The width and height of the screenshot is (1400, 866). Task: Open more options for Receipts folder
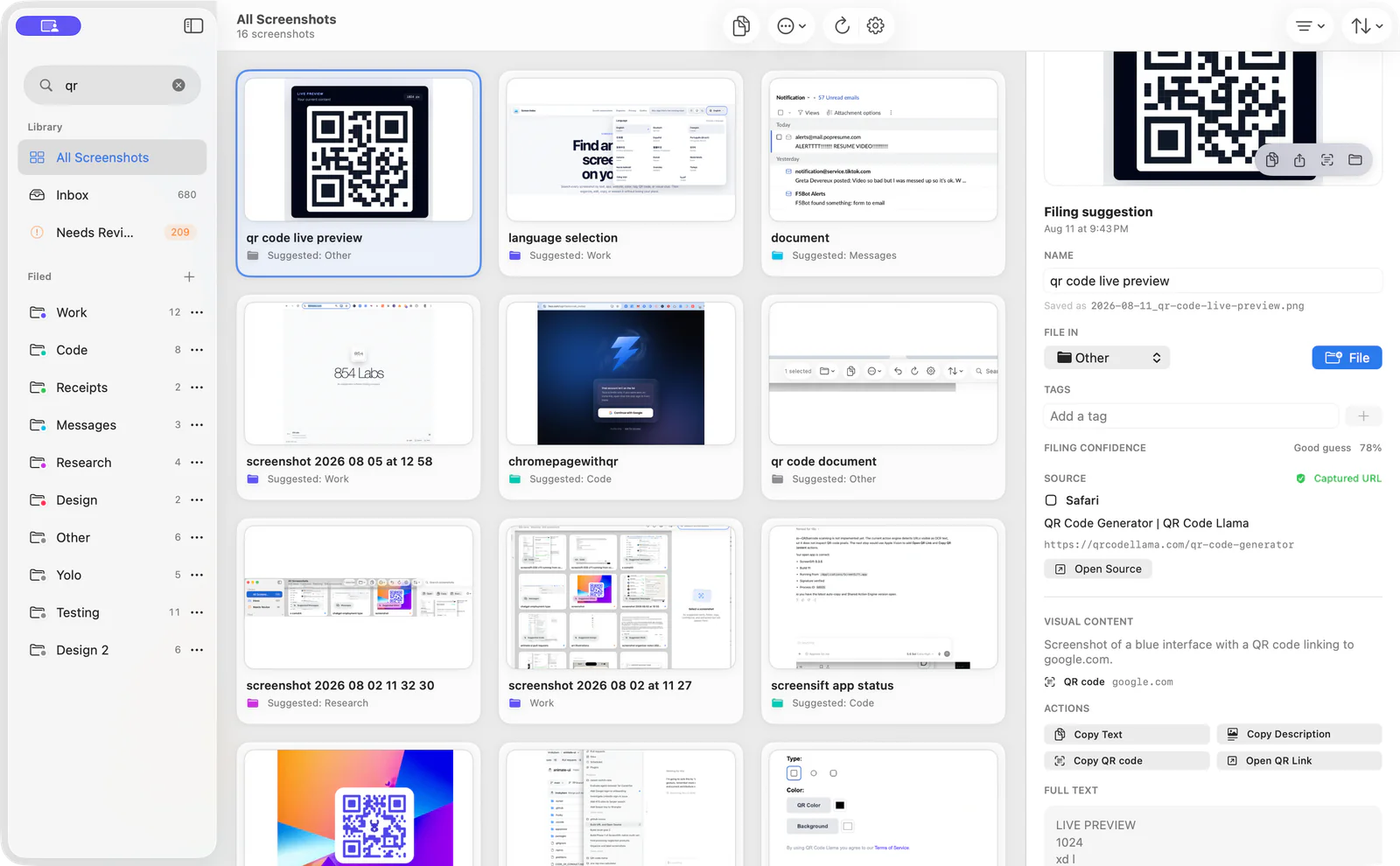[197, 388]
